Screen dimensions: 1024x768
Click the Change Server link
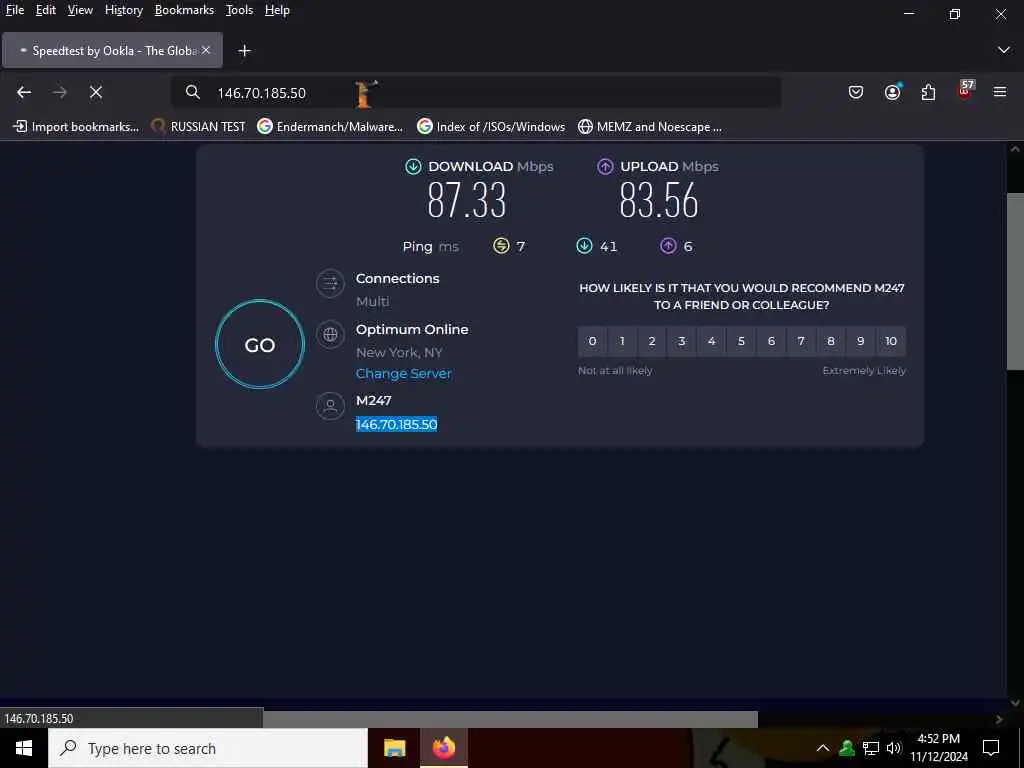coord(404,374)
